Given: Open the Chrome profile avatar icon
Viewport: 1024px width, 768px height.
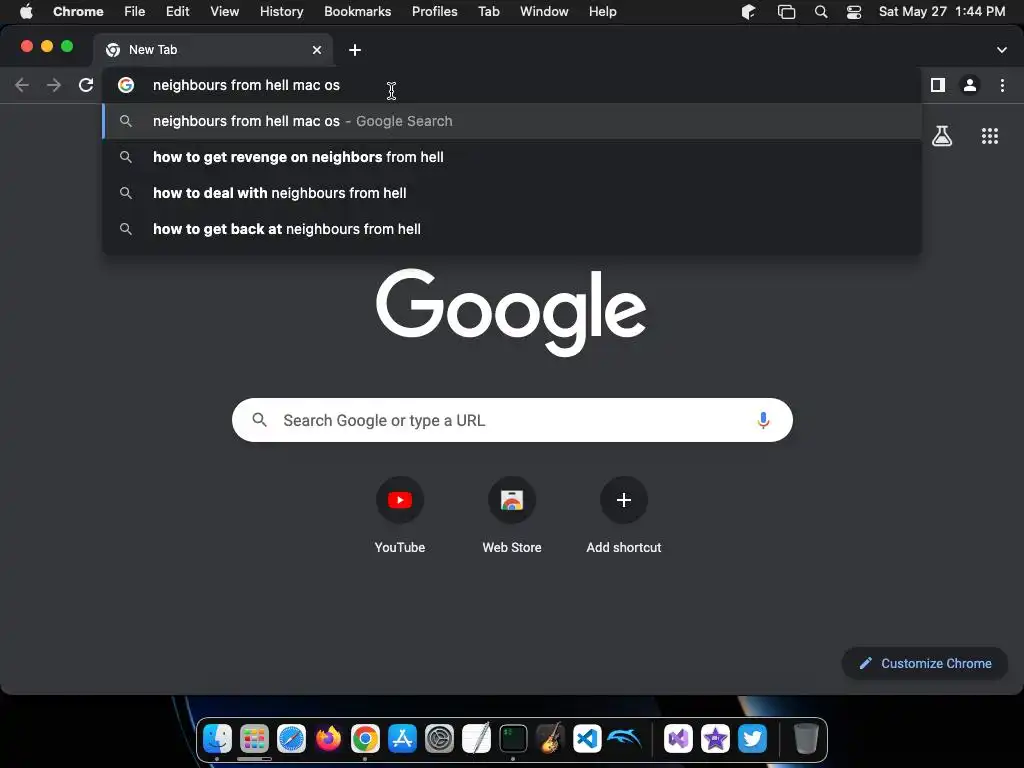Looking at the screenshot, I should (970, 85).
